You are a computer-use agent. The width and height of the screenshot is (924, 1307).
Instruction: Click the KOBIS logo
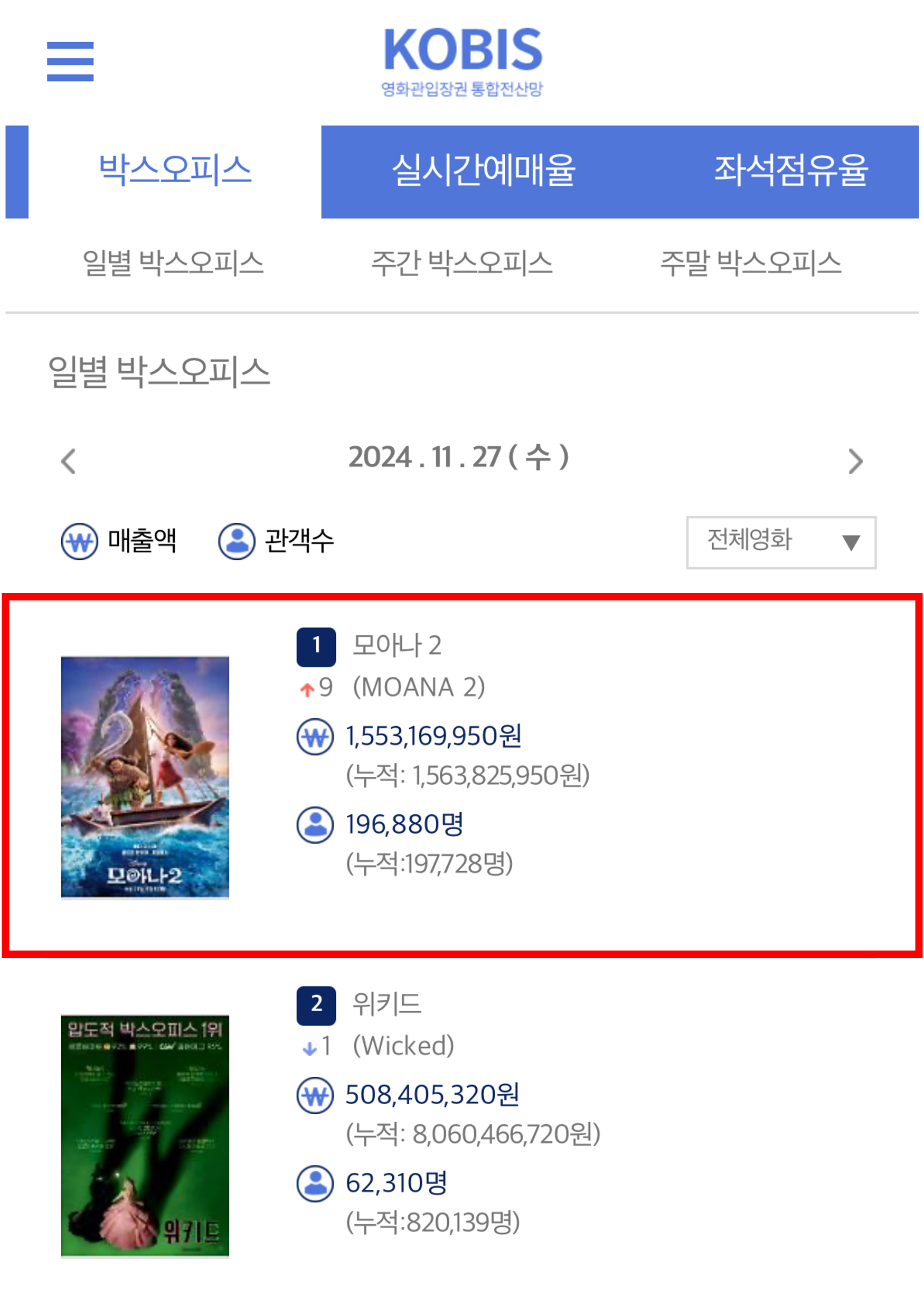point(463,62)
